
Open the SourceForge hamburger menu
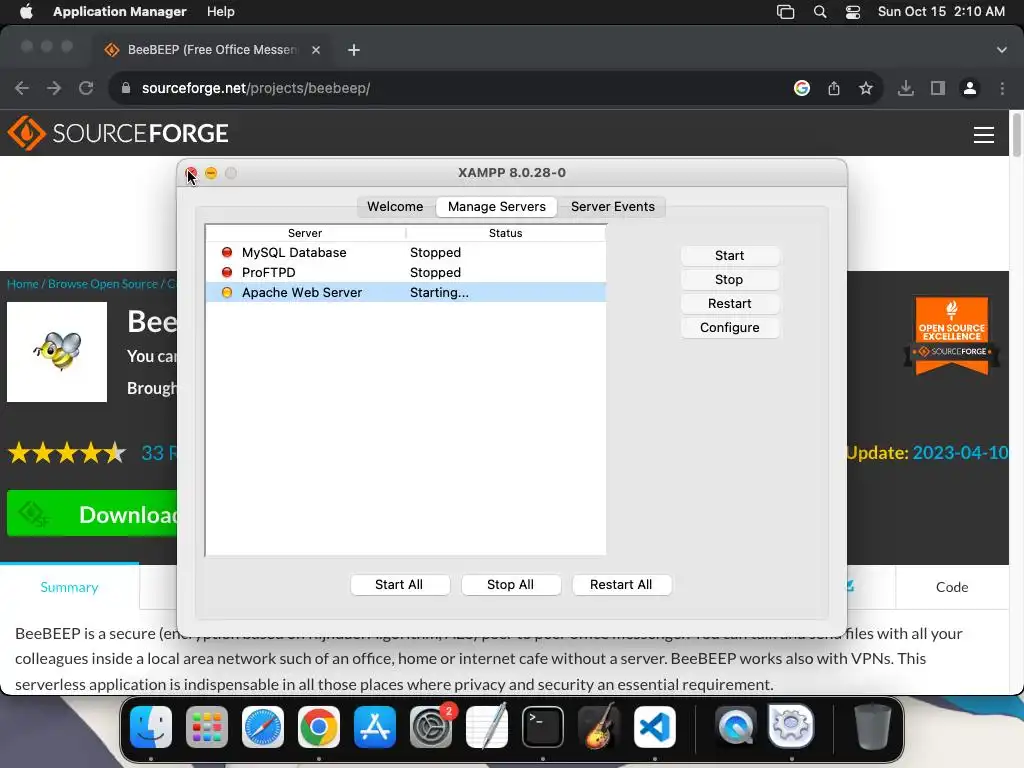click(x=984, y=135)
